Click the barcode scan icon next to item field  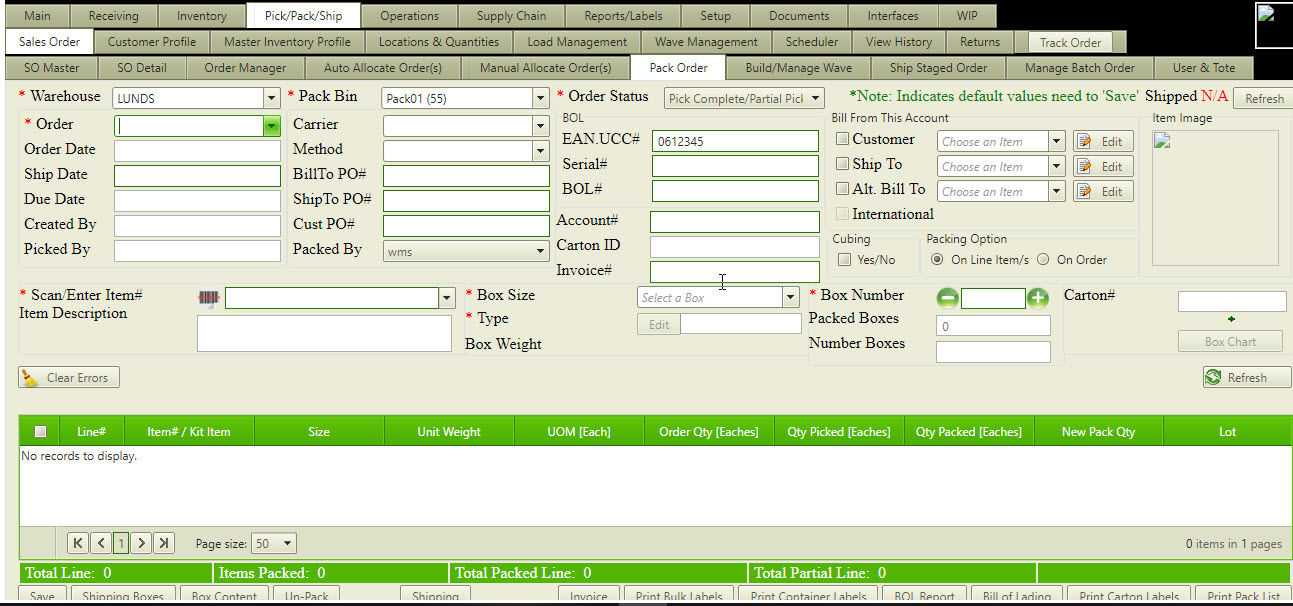(209, 298)
